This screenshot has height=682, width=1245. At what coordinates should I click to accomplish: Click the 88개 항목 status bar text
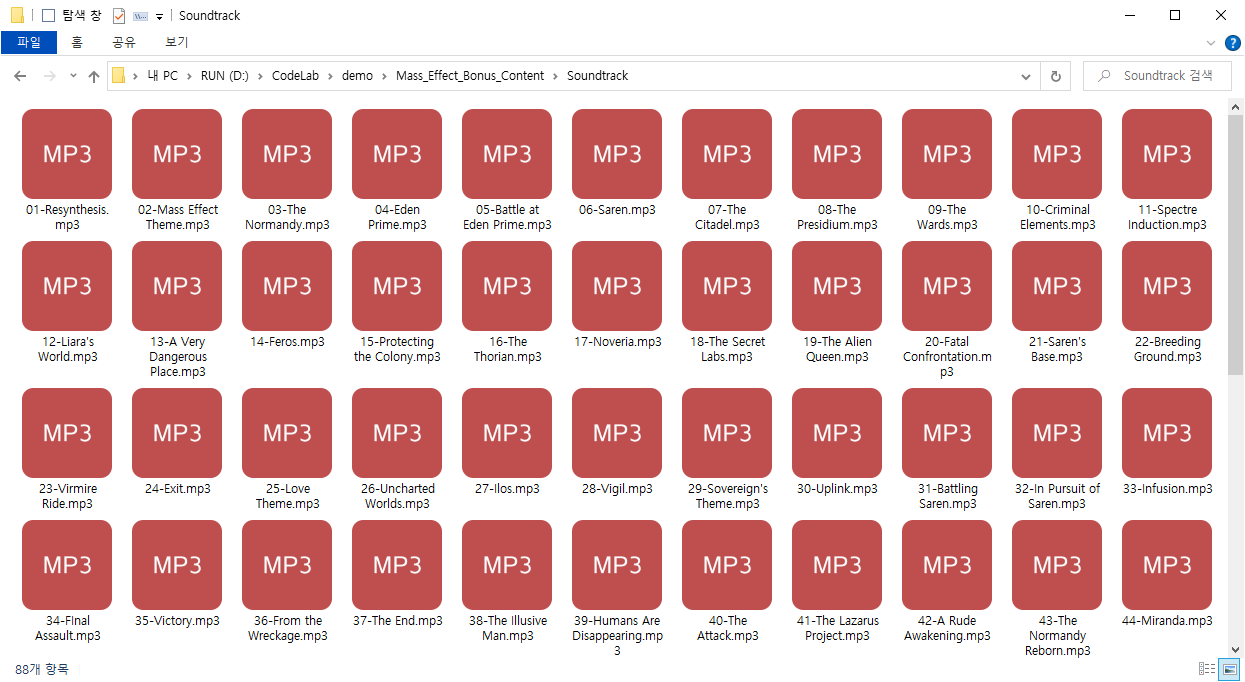click(42, 669)
